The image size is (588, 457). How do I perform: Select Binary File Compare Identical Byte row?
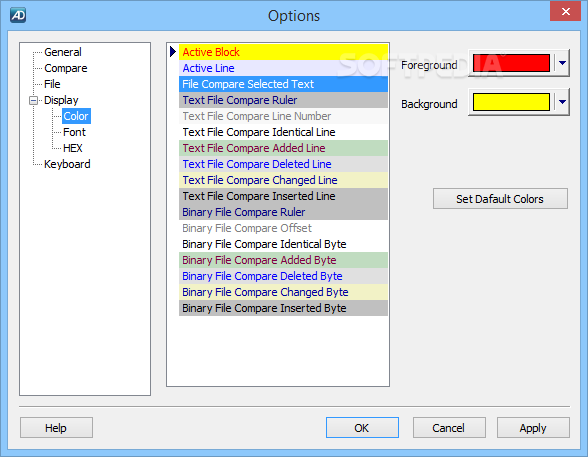[283, 244]
